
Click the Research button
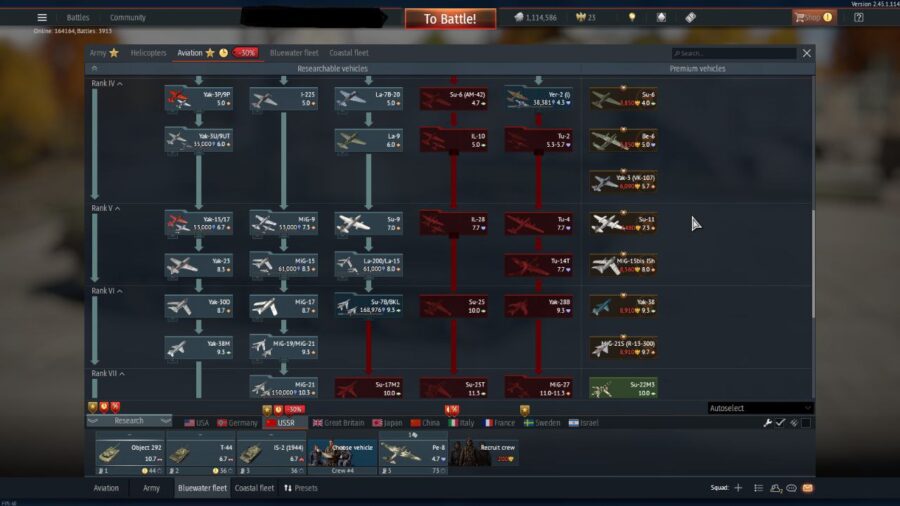(129, 421)
